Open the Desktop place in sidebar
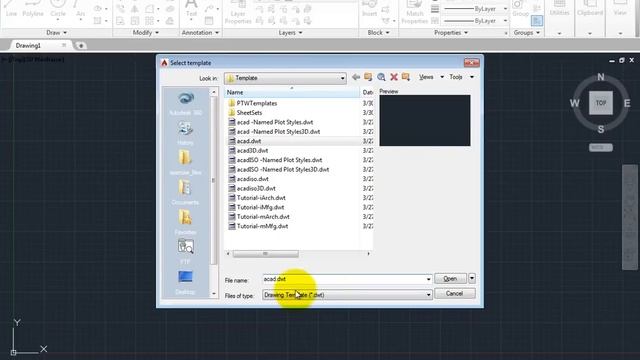 pyautogui.click(x=185, y=282)
